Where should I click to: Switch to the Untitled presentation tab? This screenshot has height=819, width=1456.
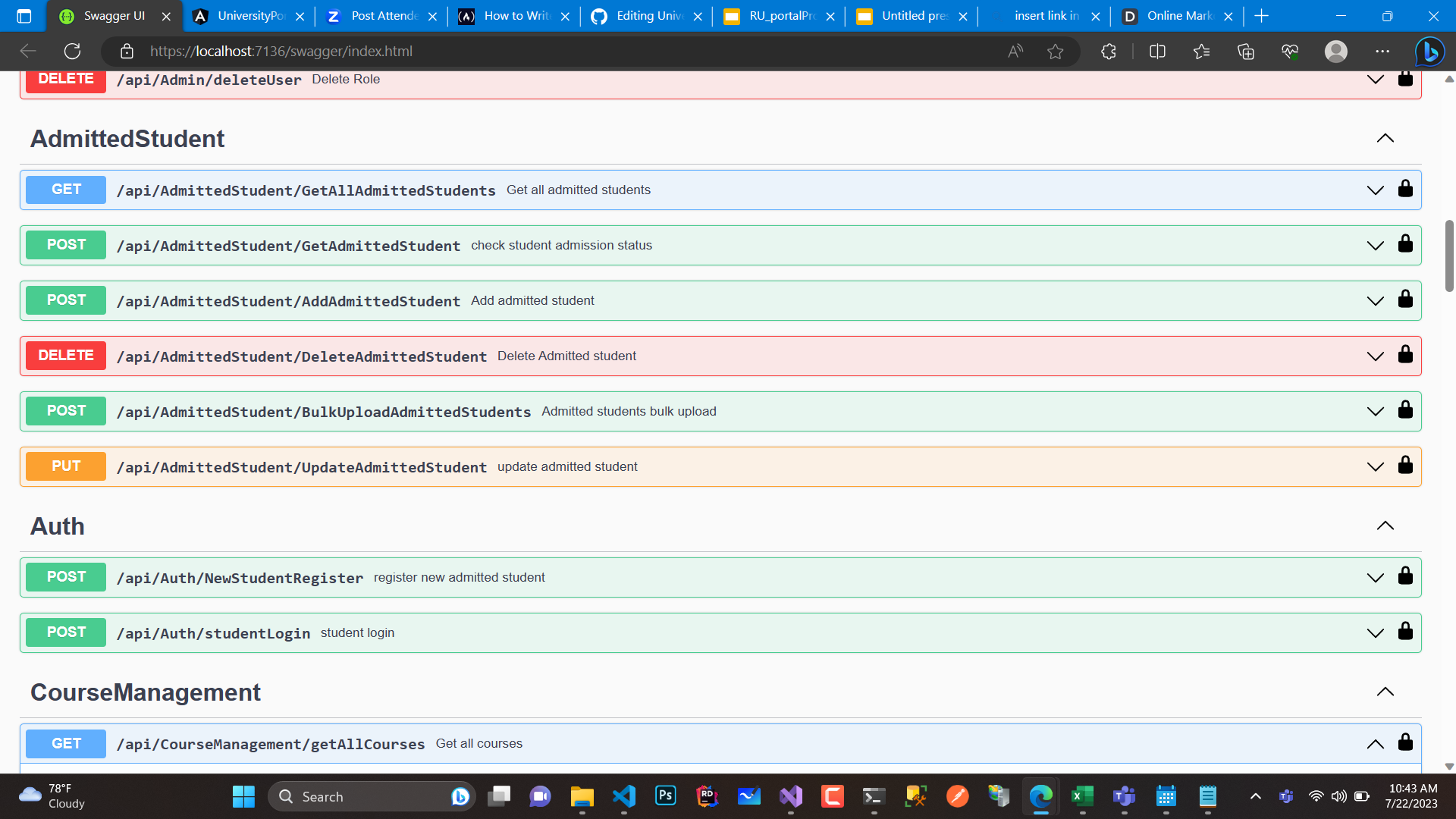click(910, 15)
